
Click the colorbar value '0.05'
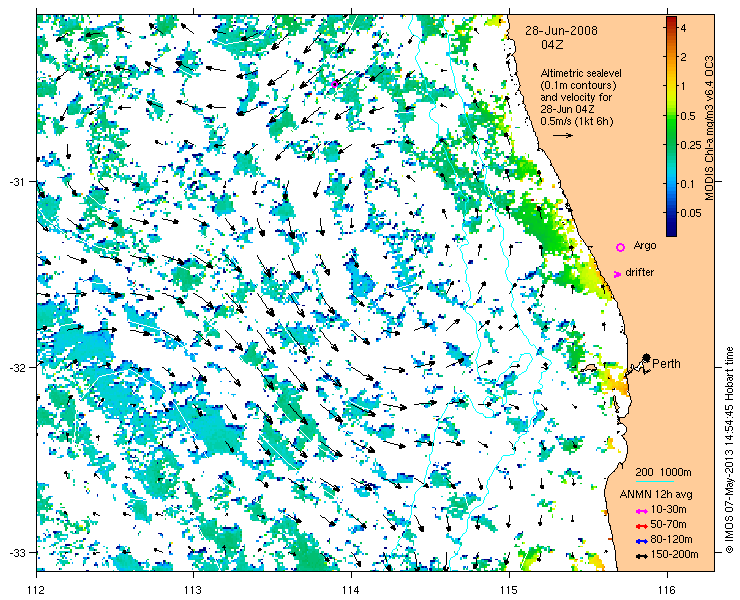tap(690, 213)
